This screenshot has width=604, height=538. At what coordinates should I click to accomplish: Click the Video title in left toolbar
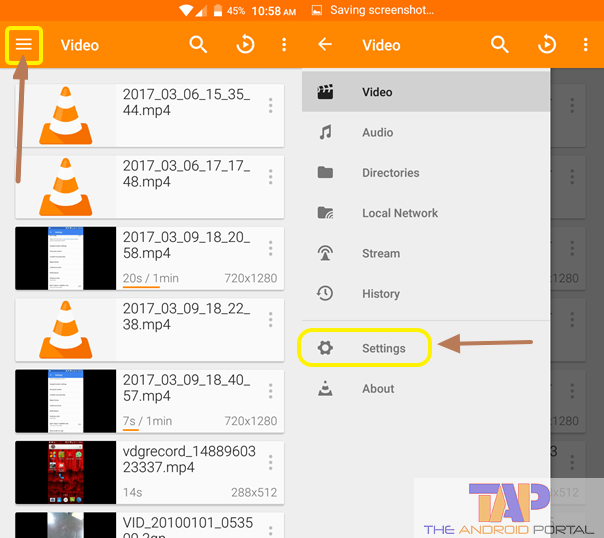80,45
